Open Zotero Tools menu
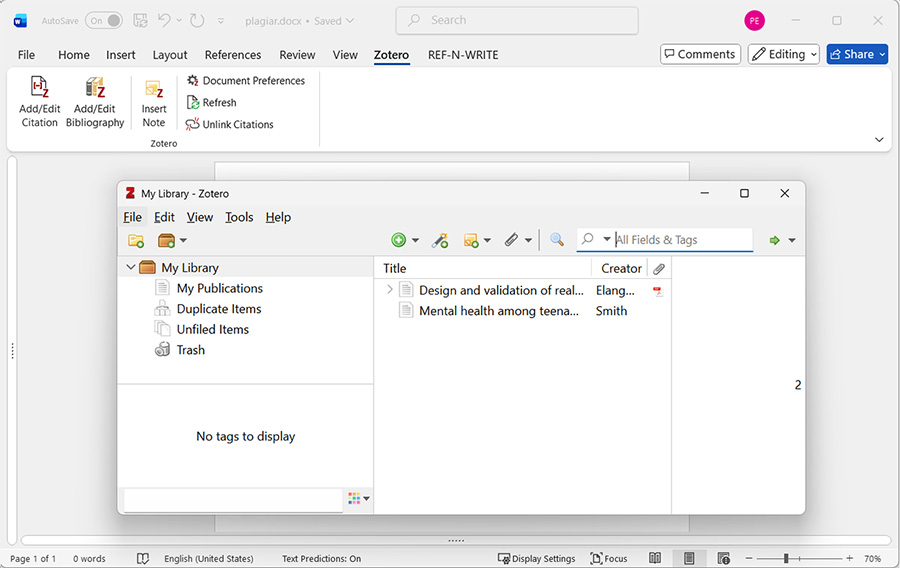Image resolution: width=900 pixels, height=568 pixels. click(239, 217)
